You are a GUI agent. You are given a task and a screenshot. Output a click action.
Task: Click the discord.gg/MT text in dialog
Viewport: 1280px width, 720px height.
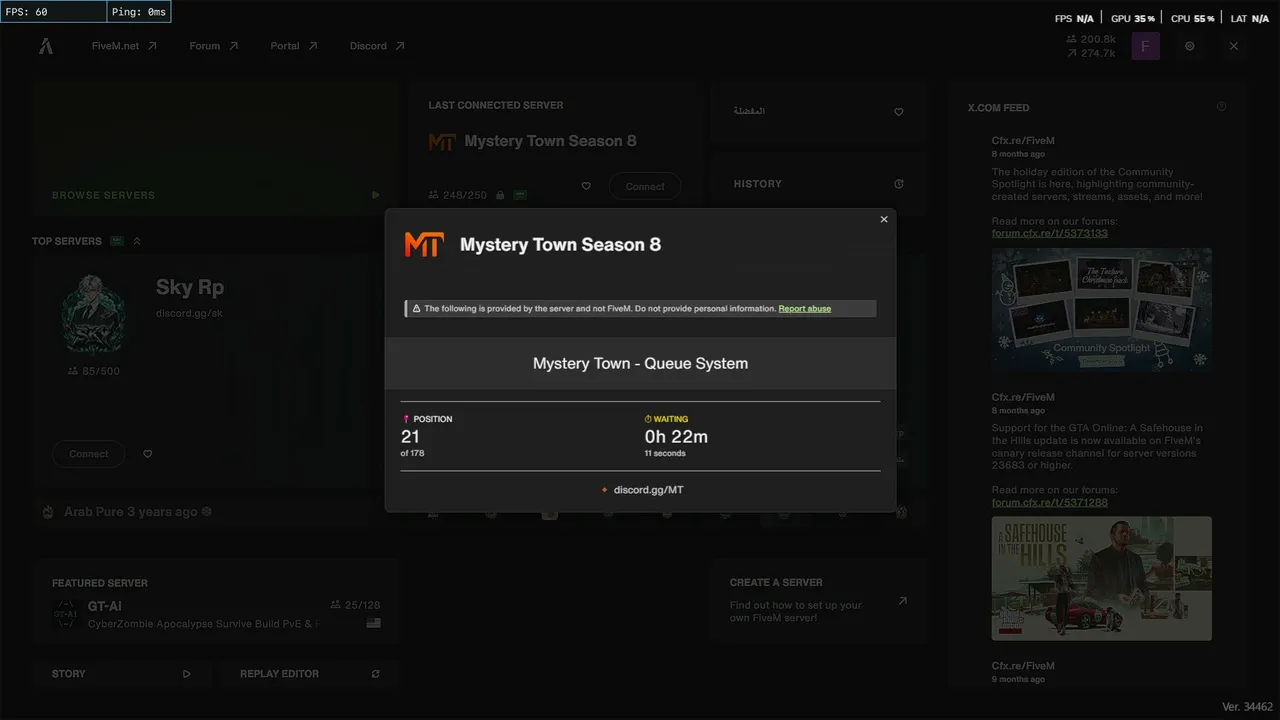(648, 490)
